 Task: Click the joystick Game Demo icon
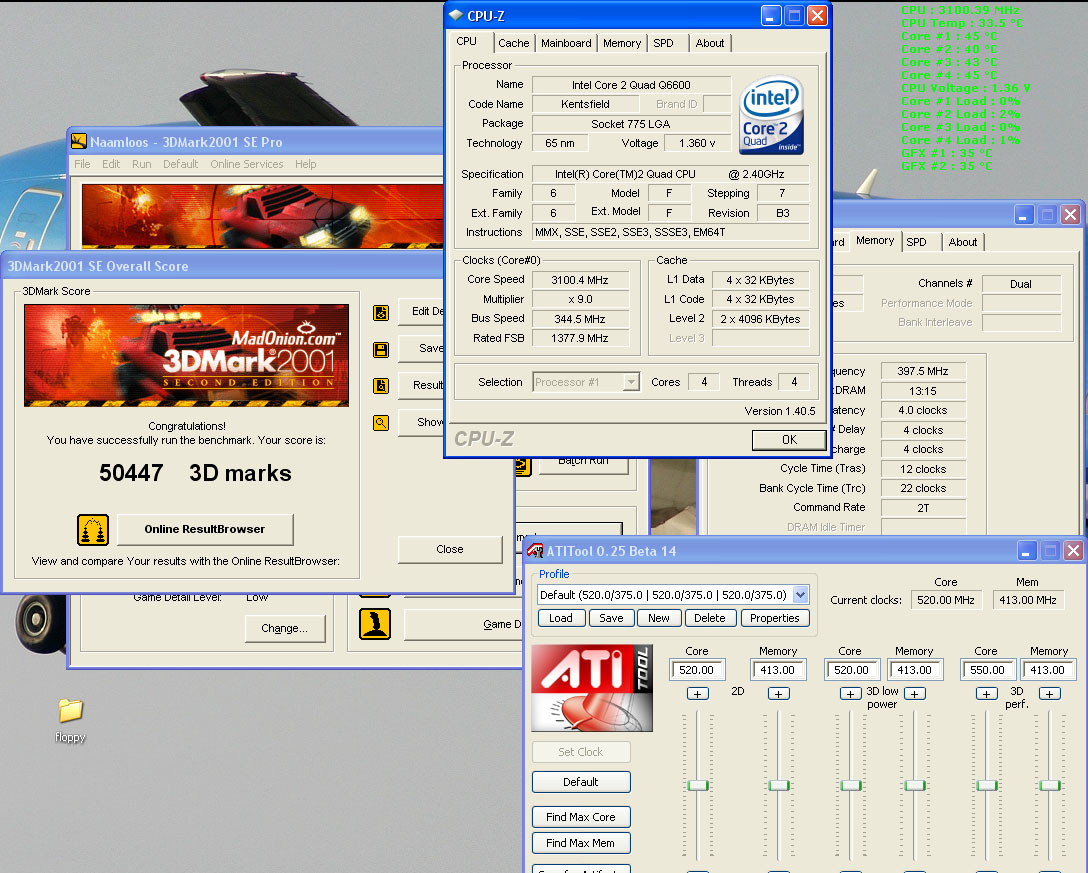(x=375, y=624)
